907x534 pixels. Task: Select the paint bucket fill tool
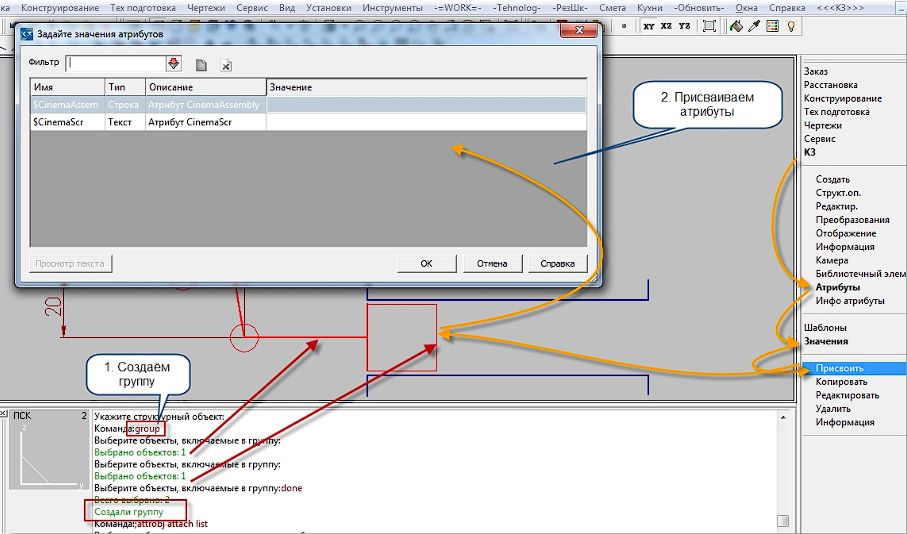pyautogui.click(x=736, y=26)
